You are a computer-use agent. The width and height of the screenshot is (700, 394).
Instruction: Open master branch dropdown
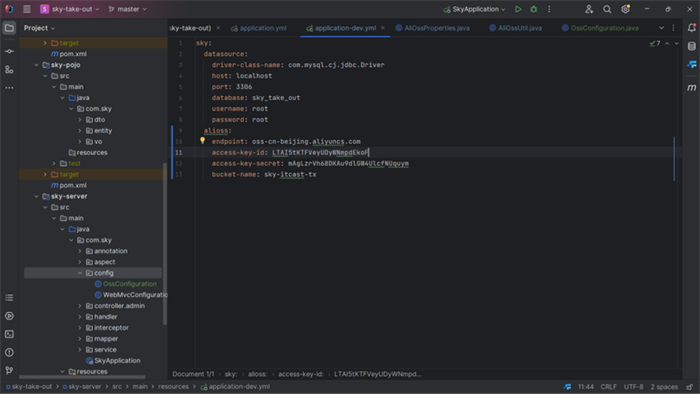127,9
